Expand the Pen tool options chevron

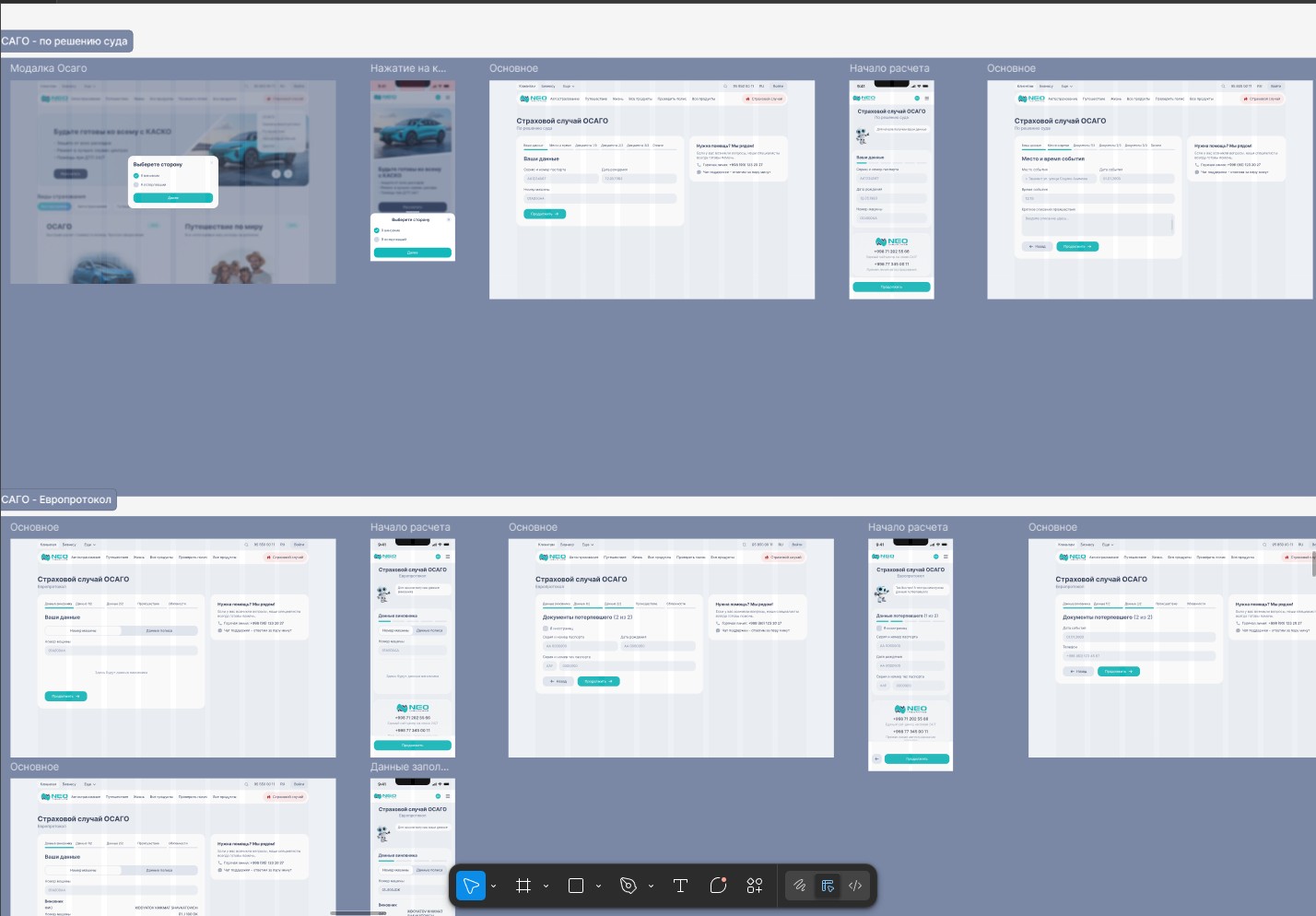coord(652,887)
